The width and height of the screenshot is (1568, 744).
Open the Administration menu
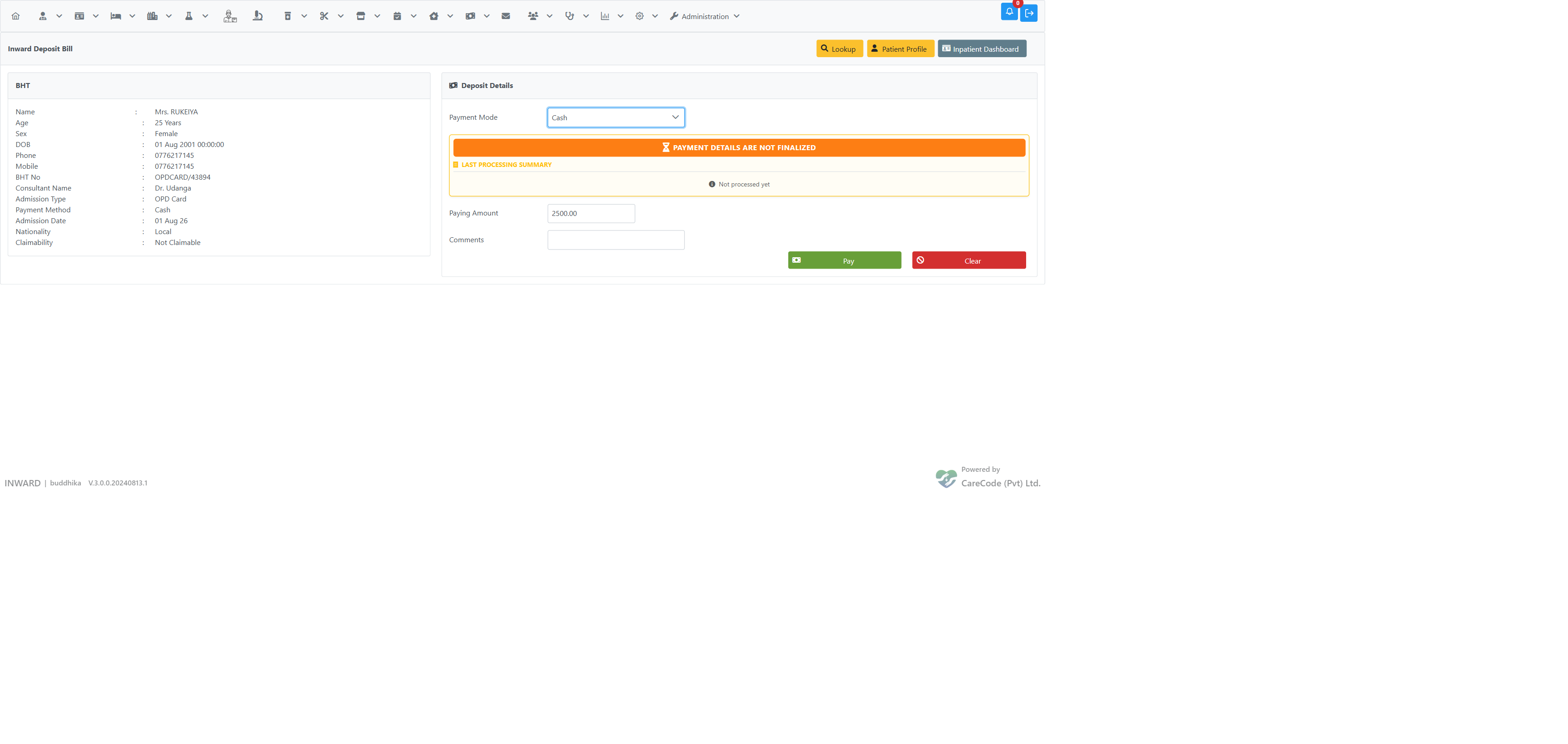click(705, 16)
